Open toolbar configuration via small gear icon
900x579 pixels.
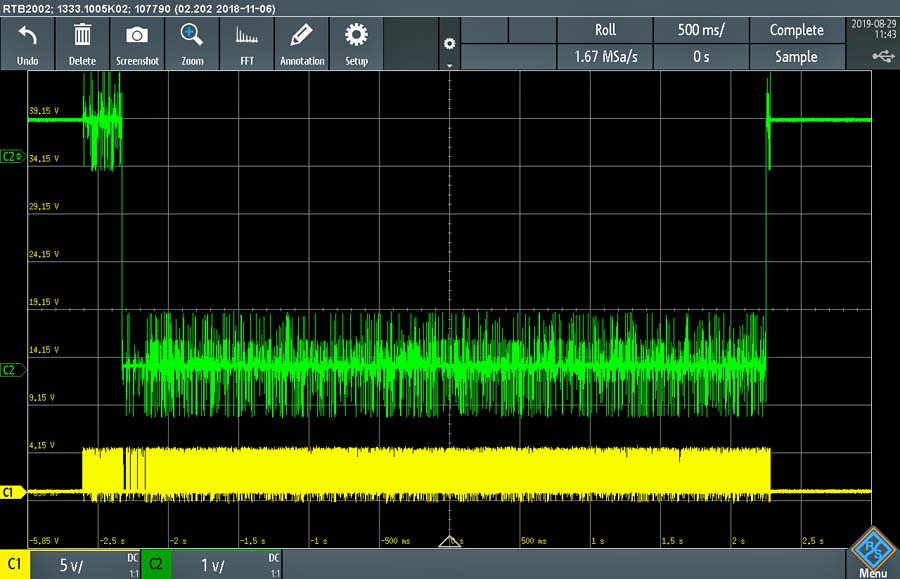tap(449, 44)
